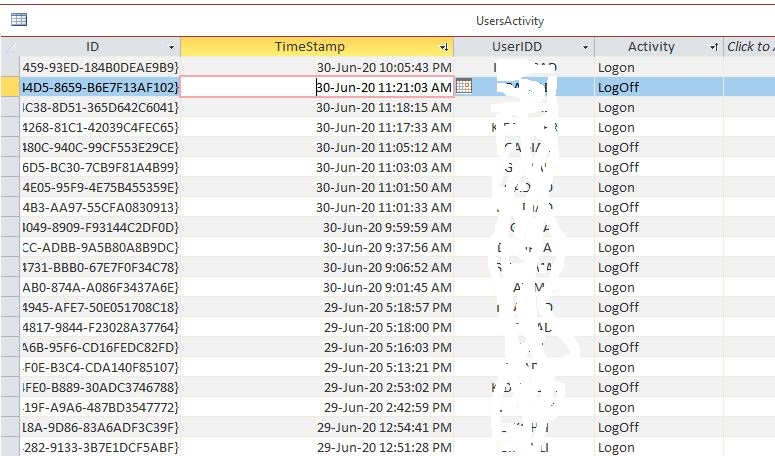Click ID cell 4817-9844-F23028A37764}
Screen dimensions: 775x456
coord(100,327)
